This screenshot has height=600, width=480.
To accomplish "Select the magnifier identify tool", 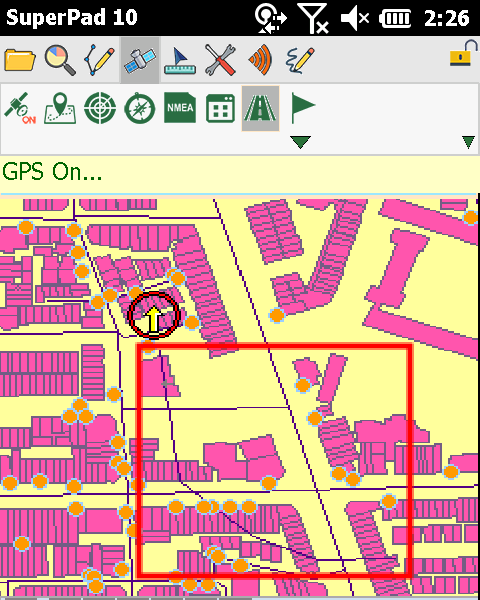I will tap(60, 60).
